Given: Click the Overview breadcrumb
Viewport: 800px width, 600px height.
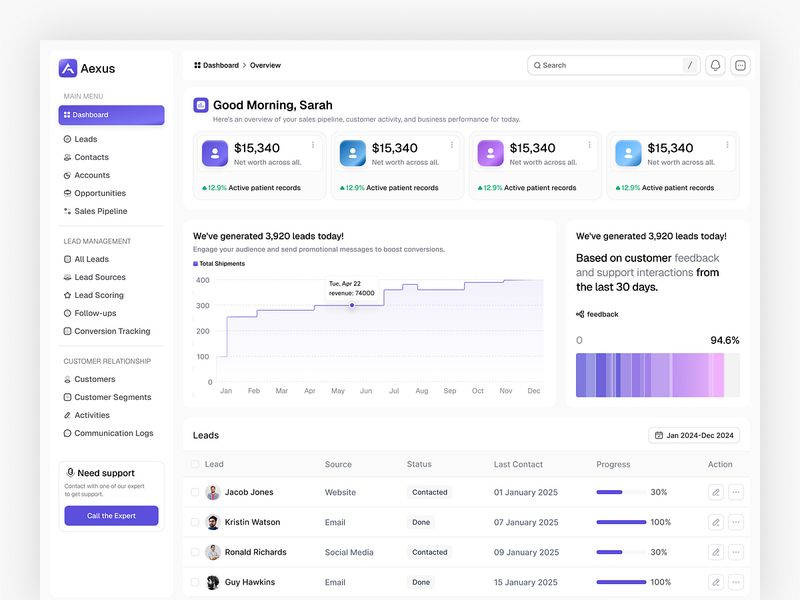Looking at the screenshot, I should (x=265, y=65).
